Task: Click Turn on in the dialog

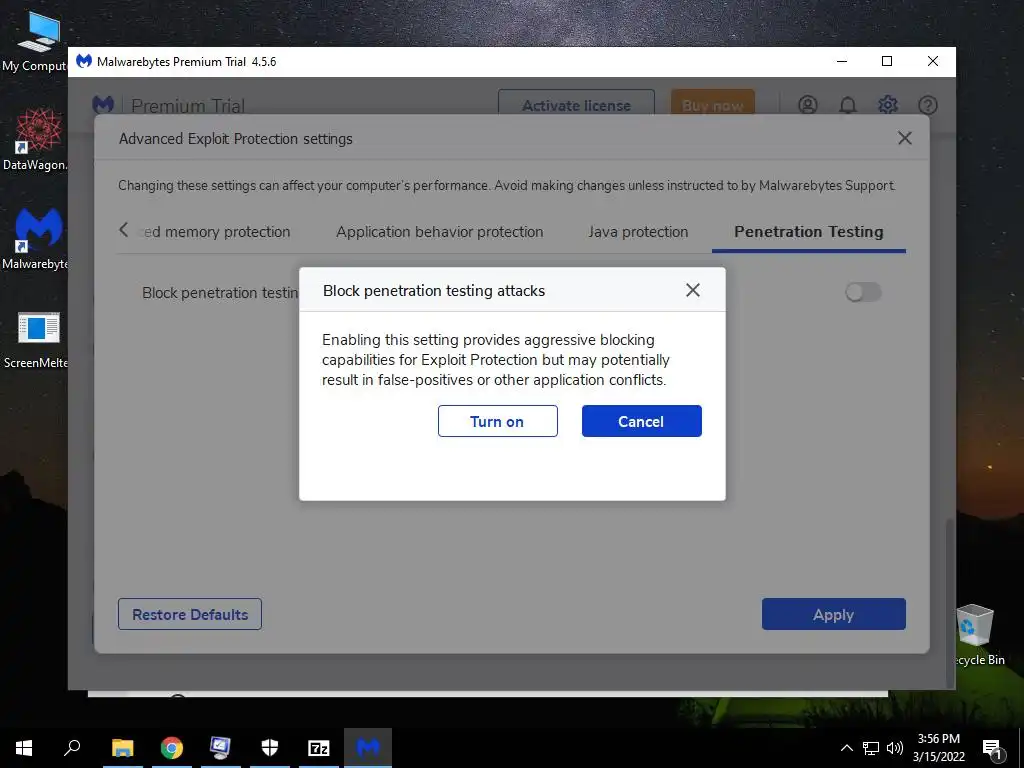Action: pyautogui.click(x=498, y=421)
